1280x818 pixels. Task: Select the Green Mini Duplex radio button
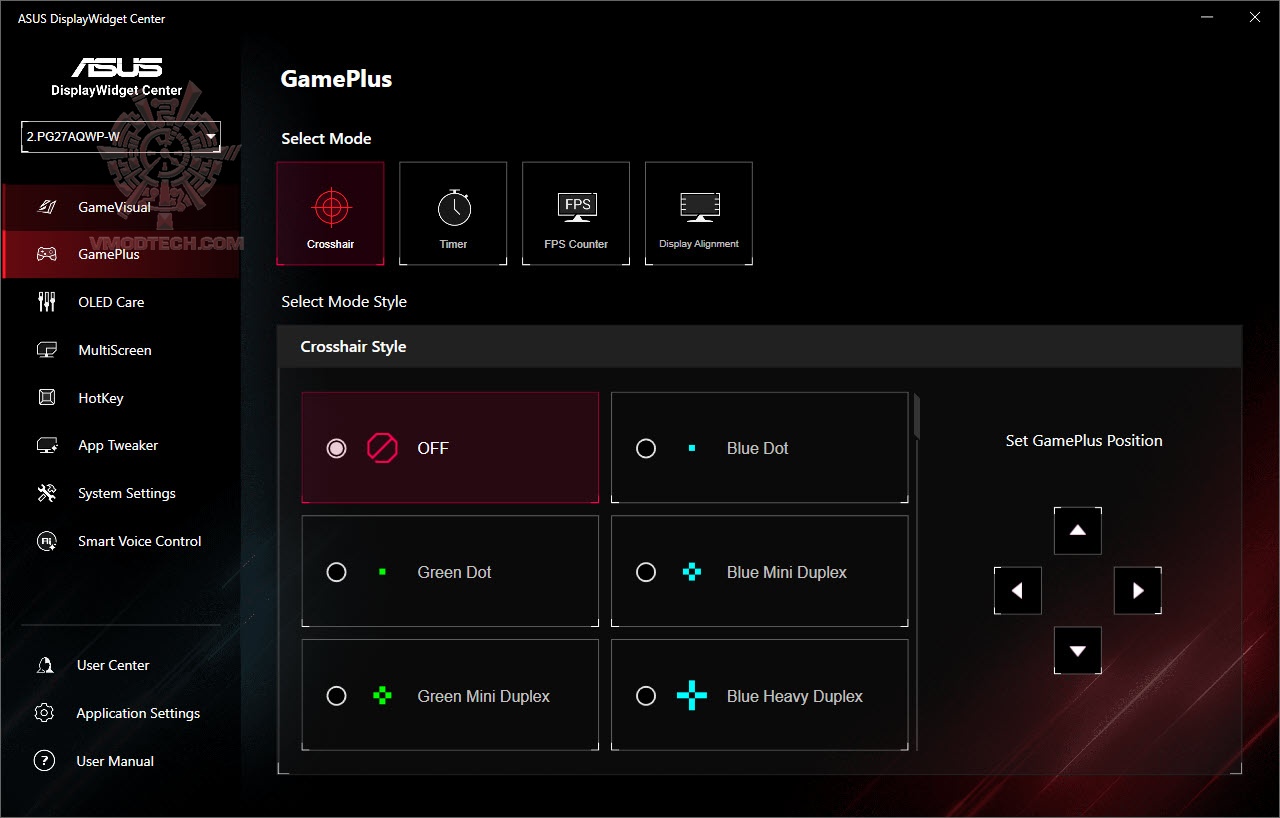point(336,696)
